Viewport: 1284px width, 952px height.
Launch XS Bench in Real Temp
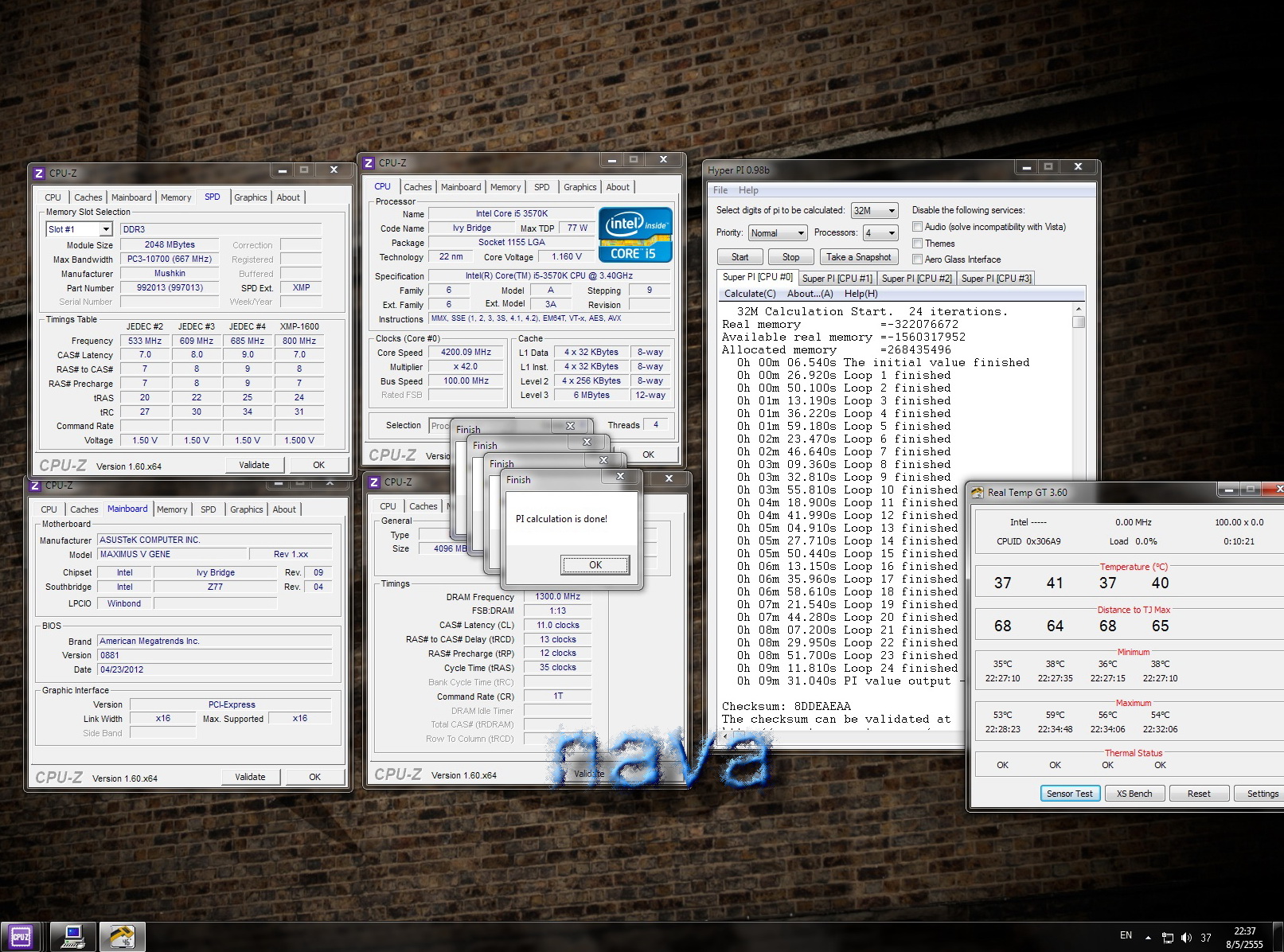[x=1134, y=794]
